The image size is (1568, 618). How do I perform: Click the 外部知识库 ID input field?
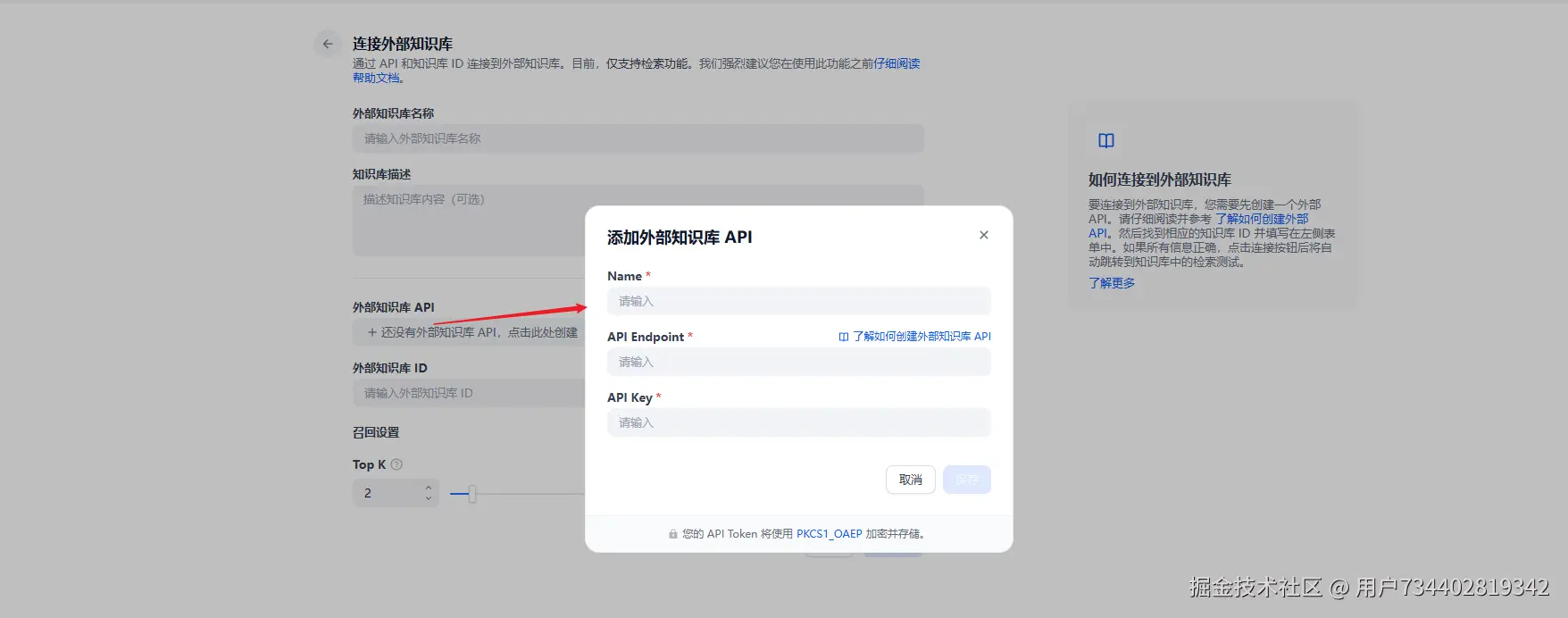click(469, 393)
